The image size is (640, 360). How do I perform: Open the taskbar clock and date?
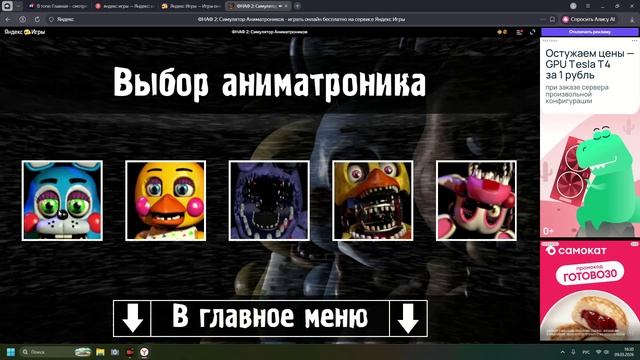coord(625,352)
